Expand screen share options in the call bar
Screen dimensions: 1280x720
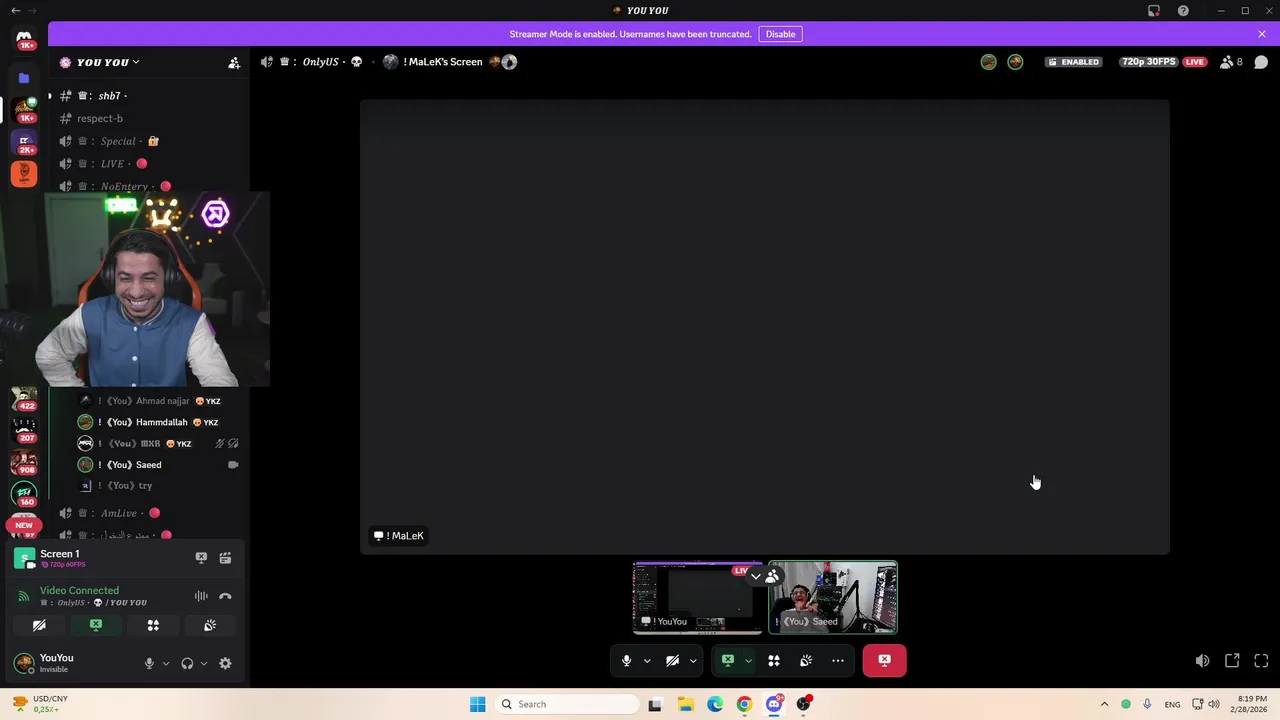748,661
